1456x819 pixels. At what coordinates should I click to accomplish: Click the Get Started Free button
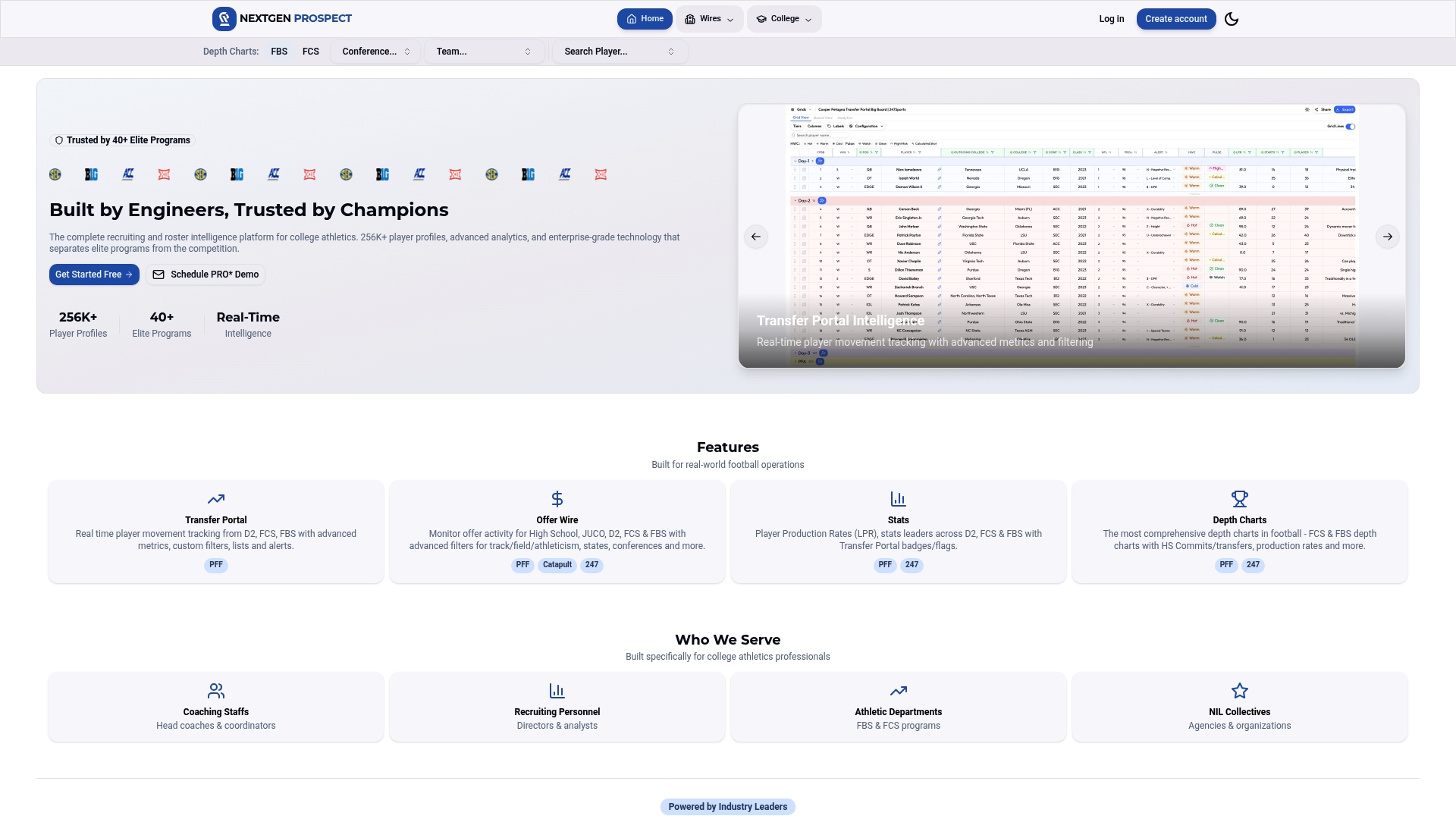click(94, 275)
